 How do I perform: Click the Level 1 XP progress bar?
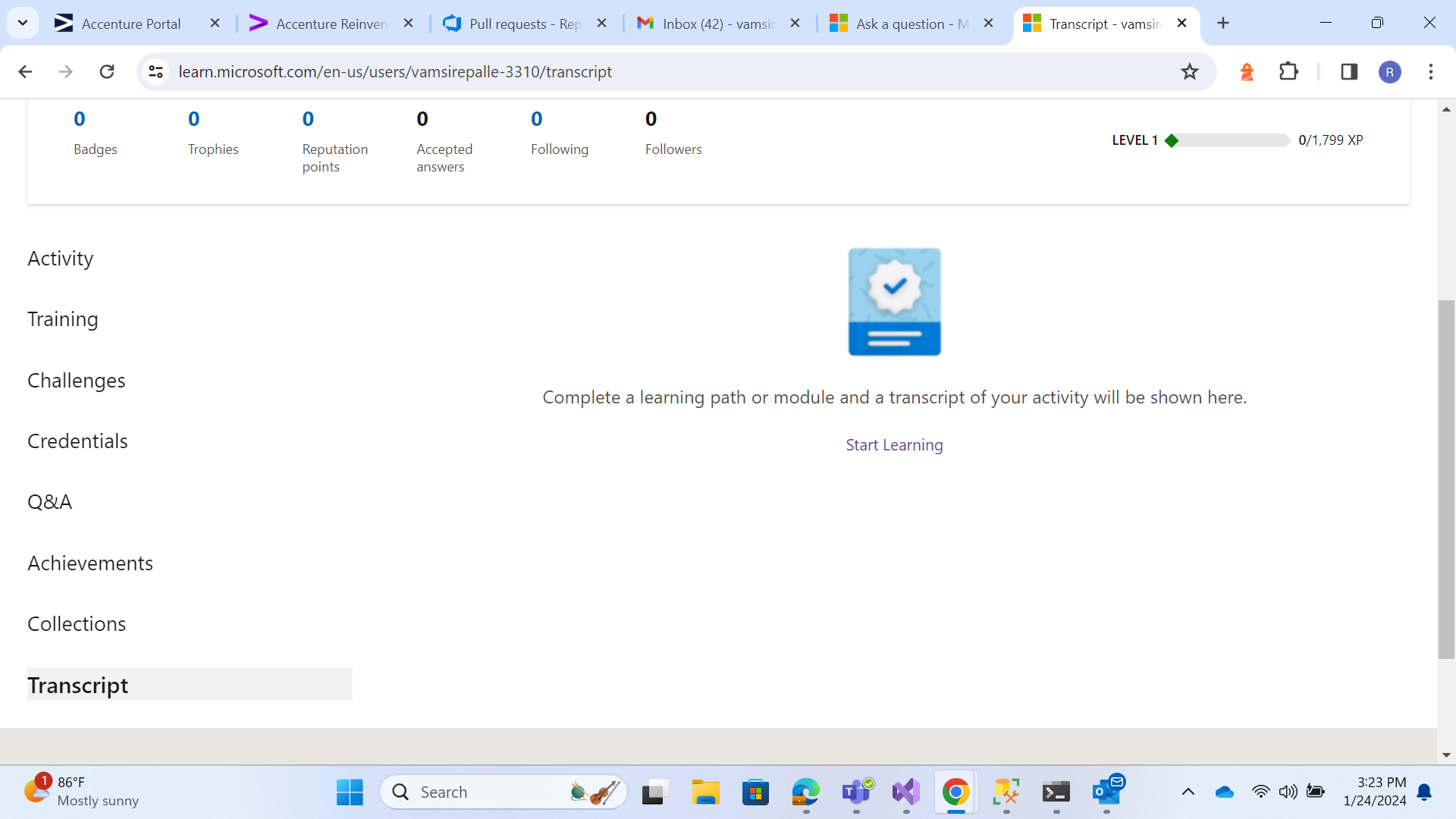[x=1228, y=140]
